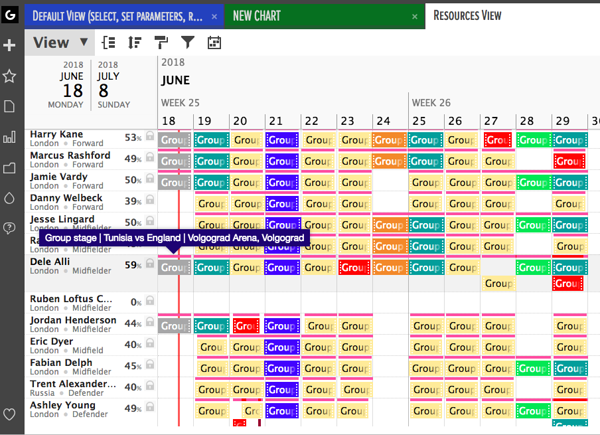The width and height of the screenshot is (600, 435).
Task: Click Jamie Vardy's teal task on June 19
Action: click(x=212, y=182)
